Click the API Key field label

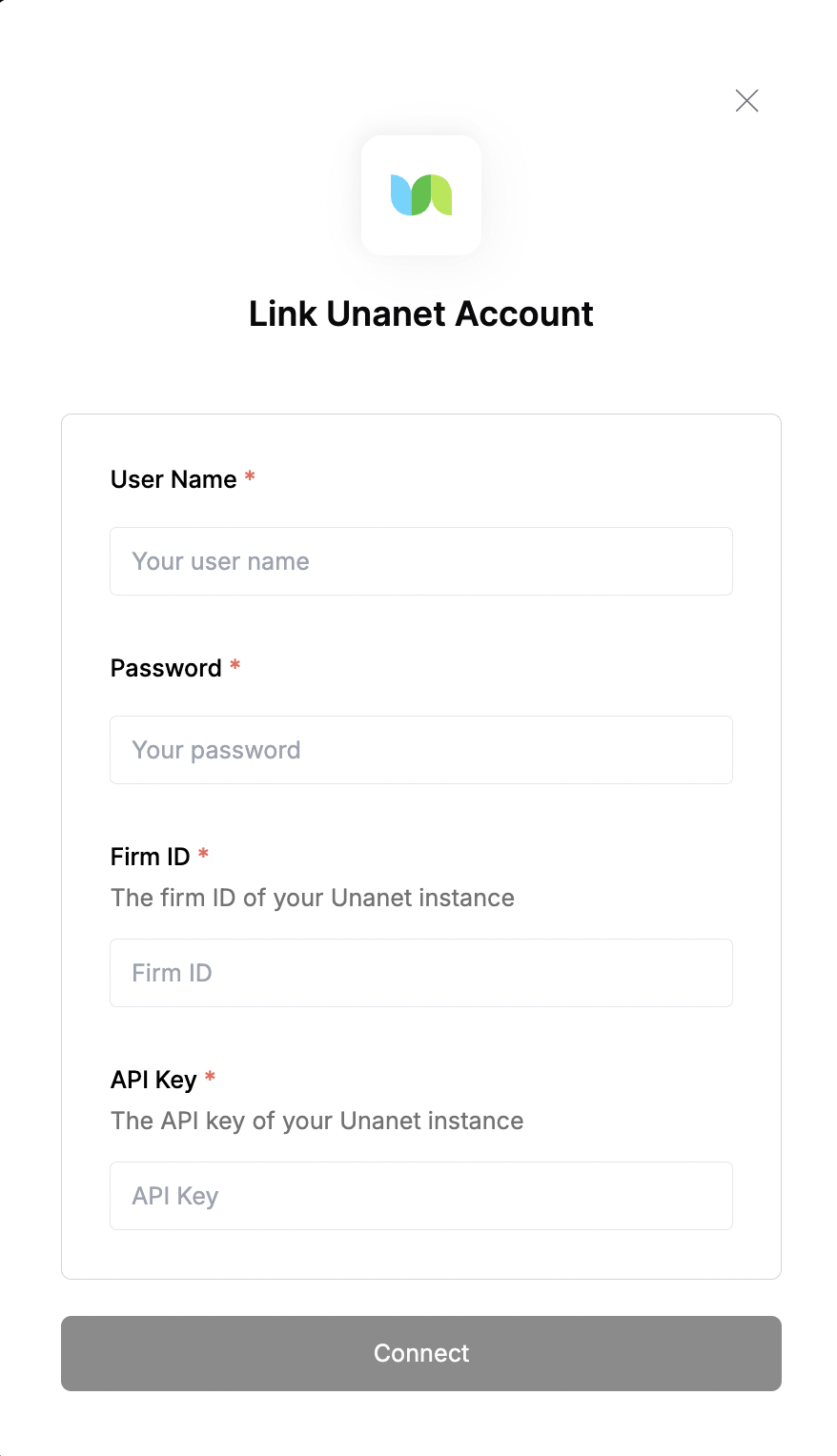pos(153,1080)
